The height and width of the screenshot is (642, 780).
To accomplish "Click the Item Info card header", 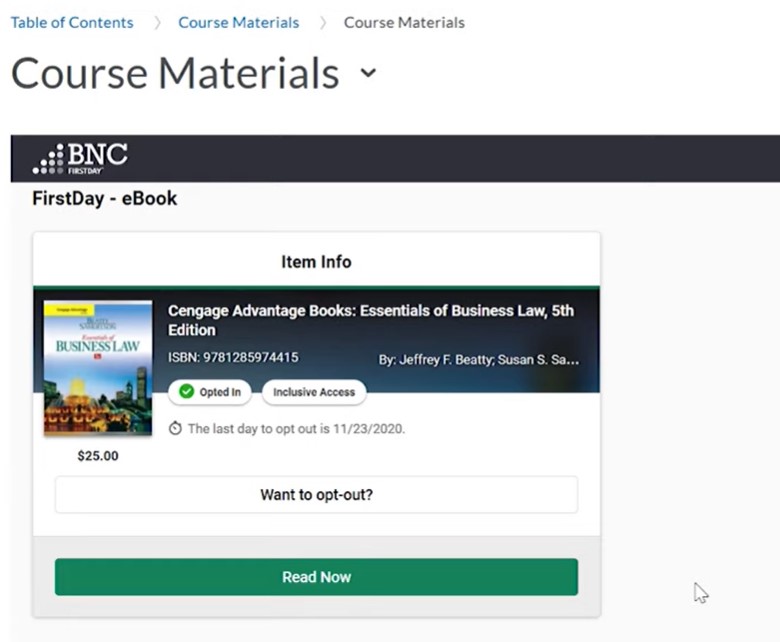I will pos(316,262).
